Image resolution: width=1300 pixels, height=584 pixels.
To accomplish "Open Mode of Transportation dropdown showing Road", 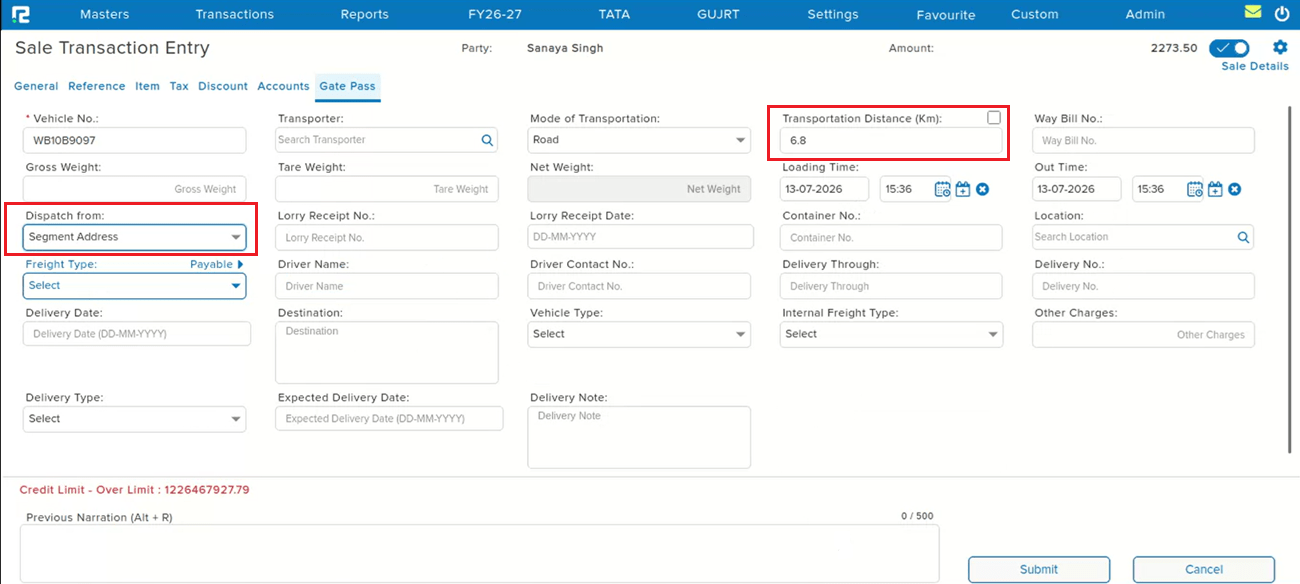I will (x=639, y=140).
